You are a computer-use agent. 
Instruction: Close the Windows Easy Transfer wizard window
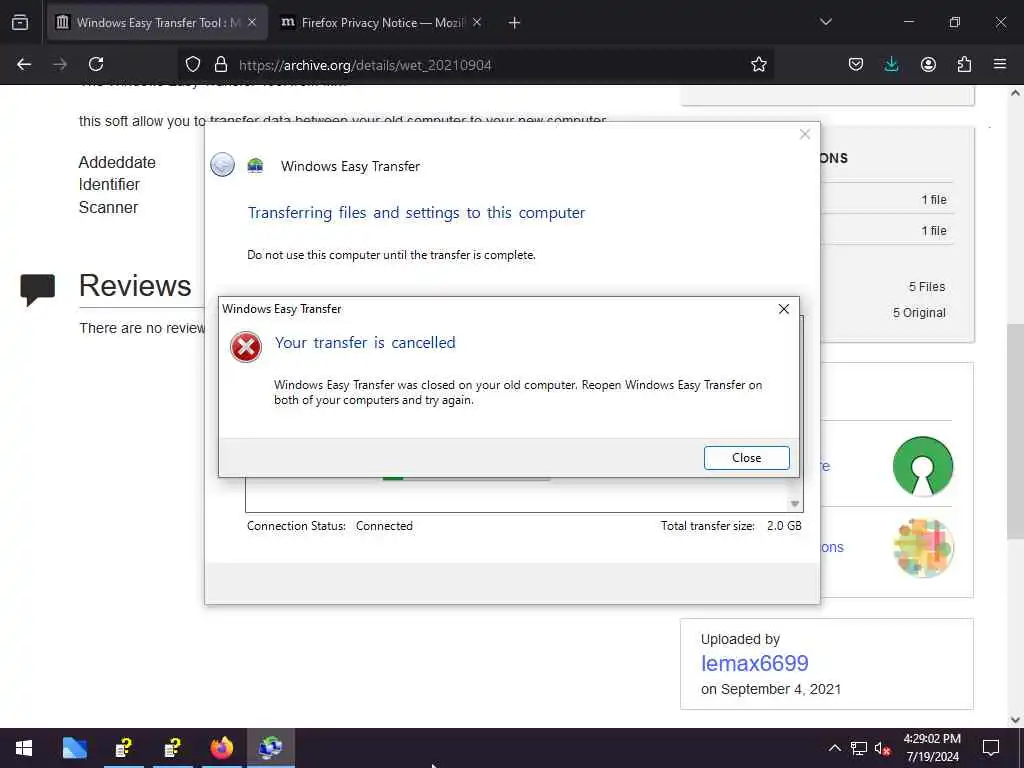[x=805, y=134]
